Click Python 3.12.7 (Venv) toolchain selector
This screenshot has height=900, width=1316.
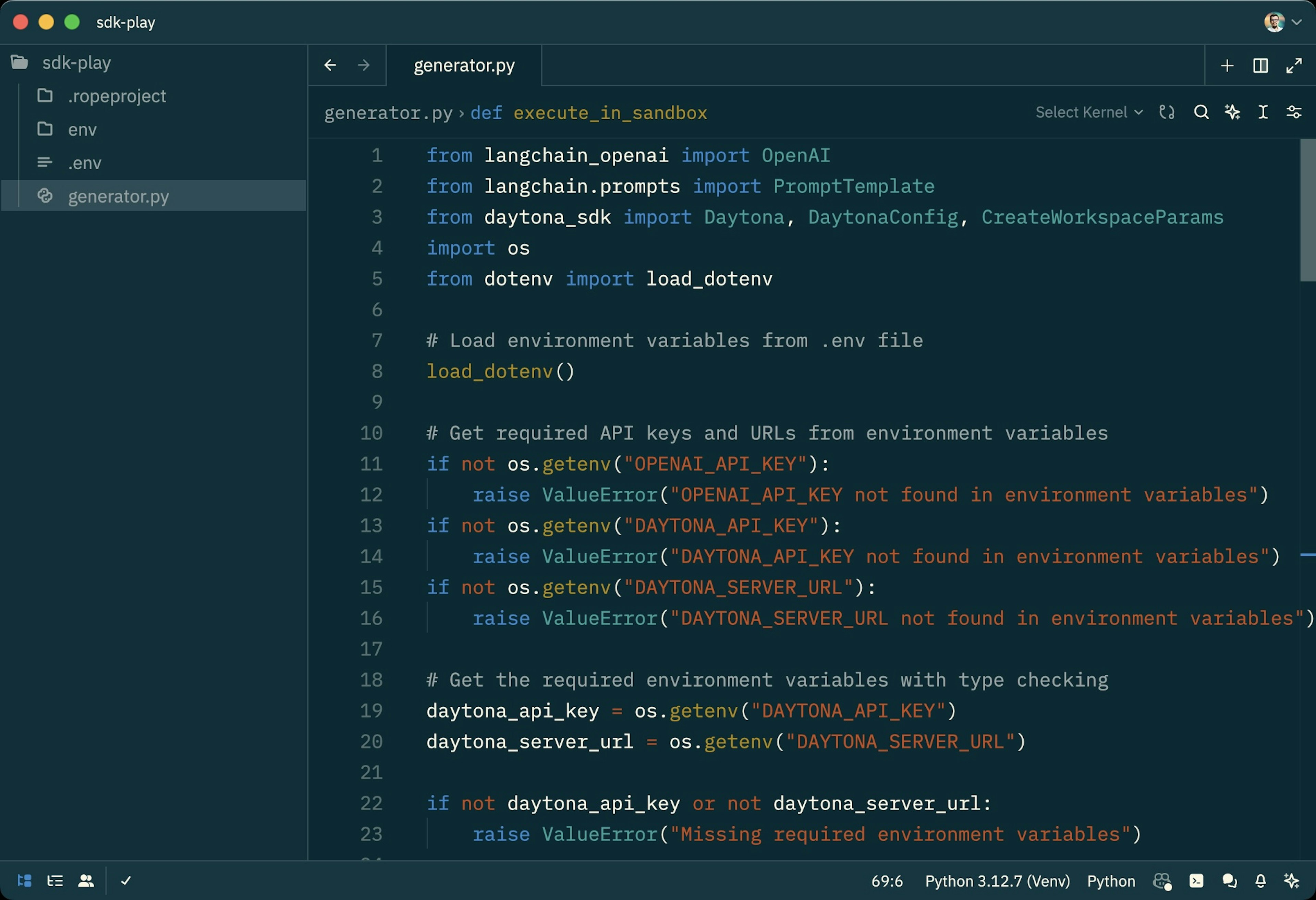click(x=997, y=881)
